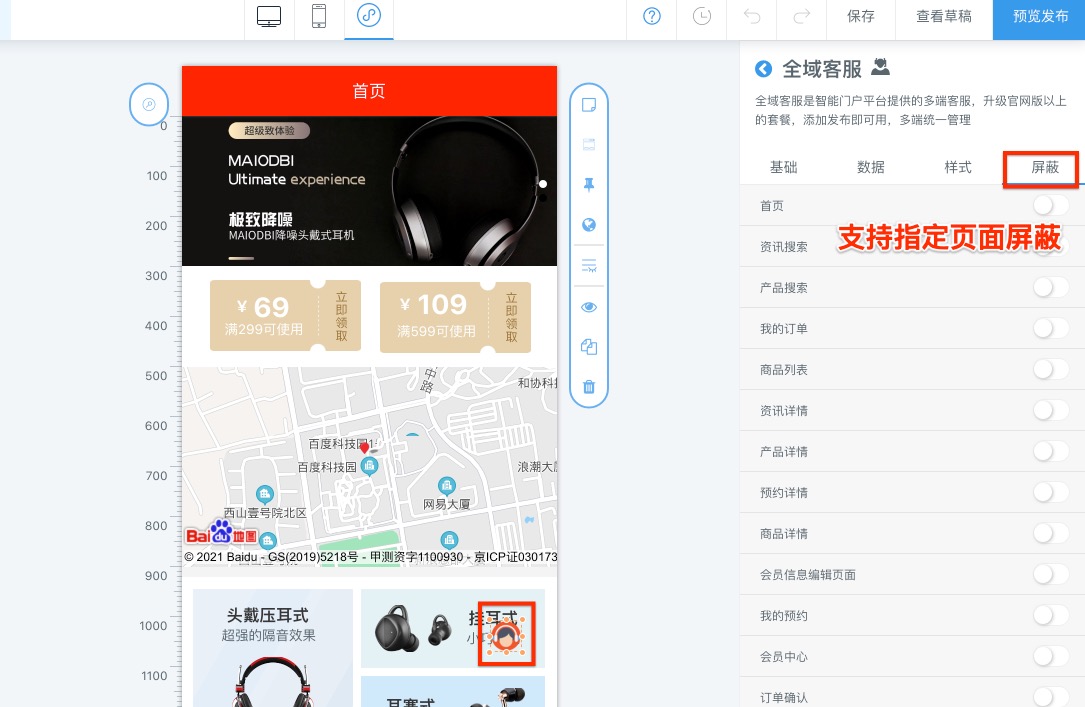The image size is (1085, 707).
Task: Open the history clock icon
Action: [702, 17]
